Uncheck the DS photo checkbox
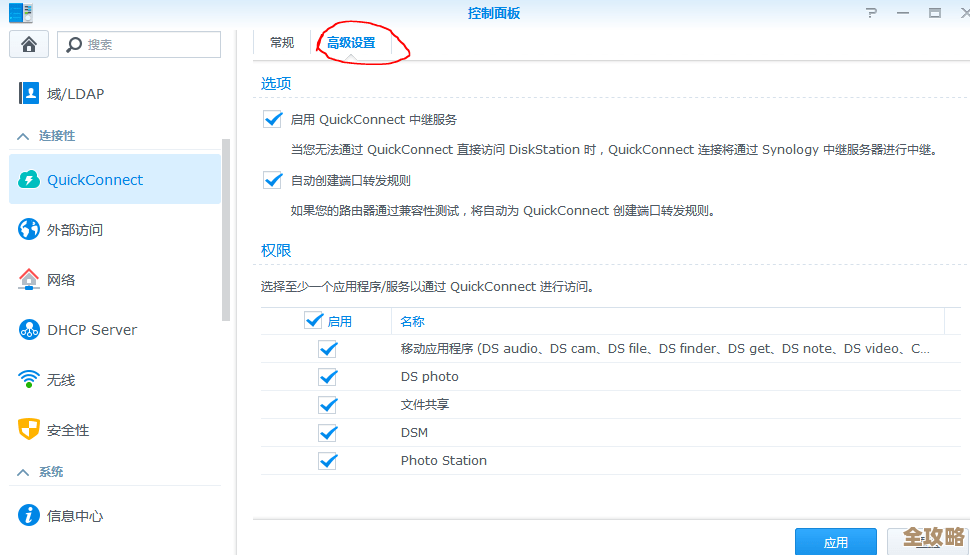The image size is (970, 555). coord(328,377)
